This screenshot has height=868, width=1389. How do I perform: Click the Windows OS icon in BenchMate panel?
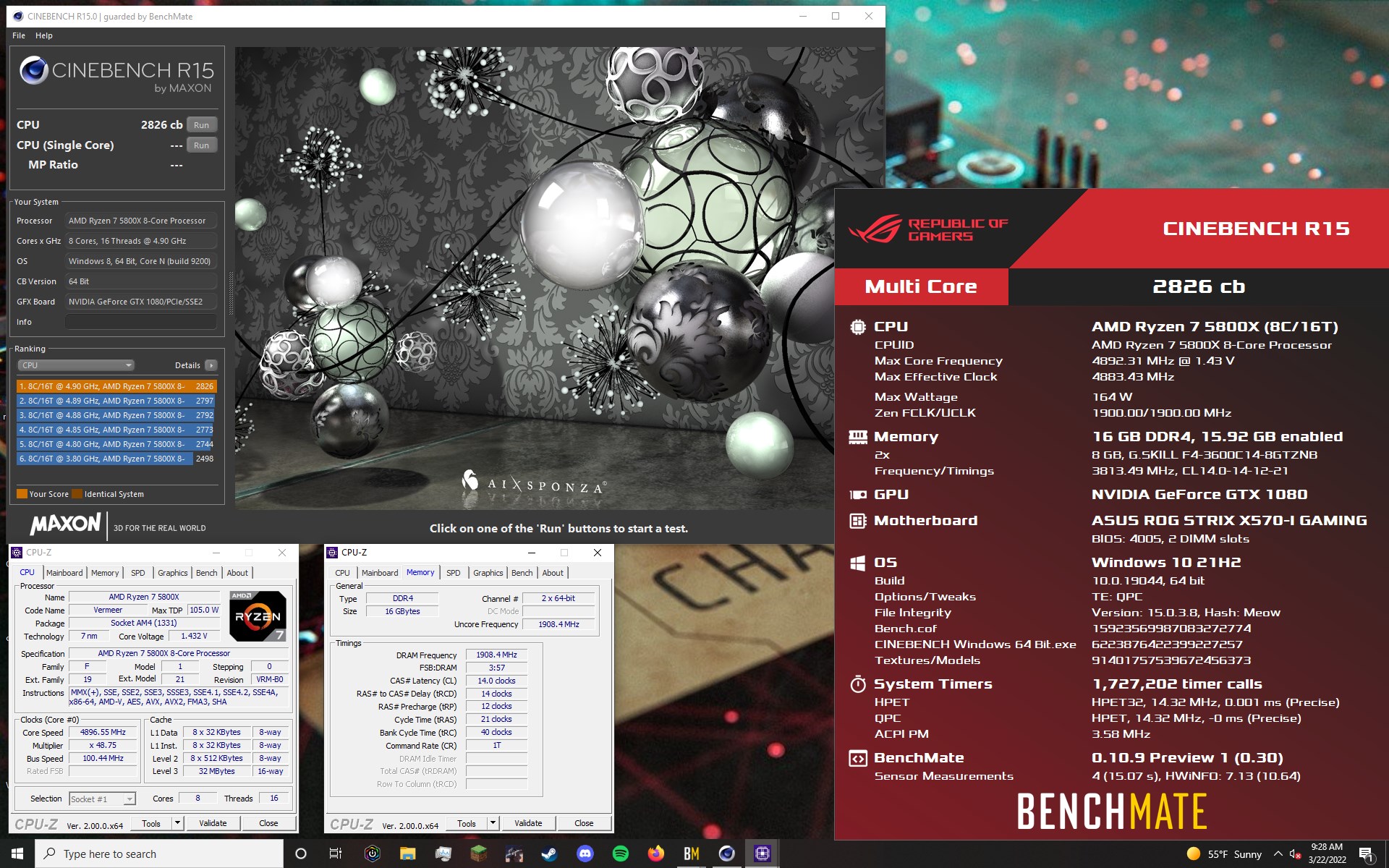click(x=858, y=563)
